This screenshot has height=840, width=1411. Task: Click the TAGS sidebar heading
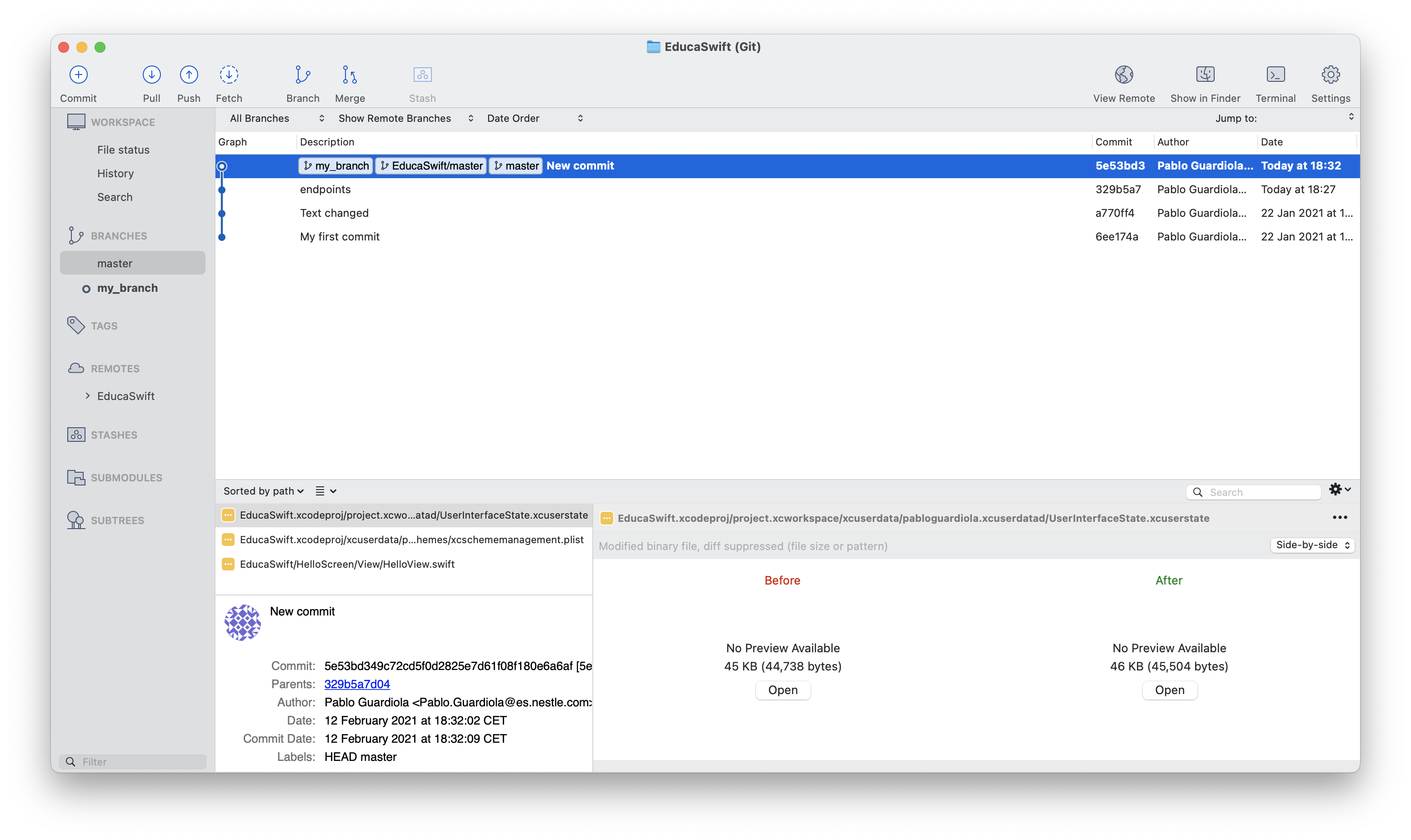[x=104, y=326]
